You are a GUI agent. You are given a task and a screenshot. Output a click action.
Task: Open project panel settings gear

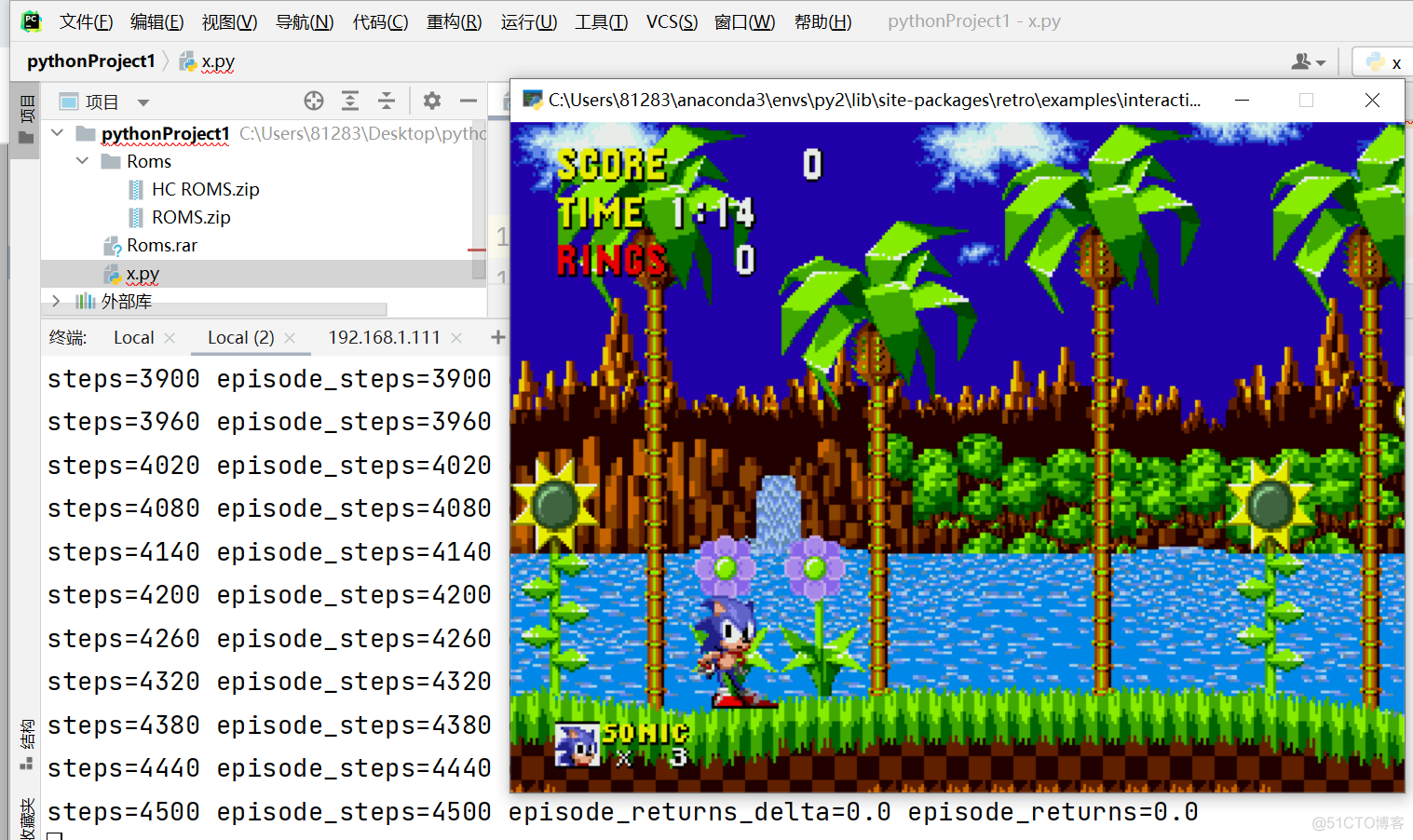click(x=431, y=101)
